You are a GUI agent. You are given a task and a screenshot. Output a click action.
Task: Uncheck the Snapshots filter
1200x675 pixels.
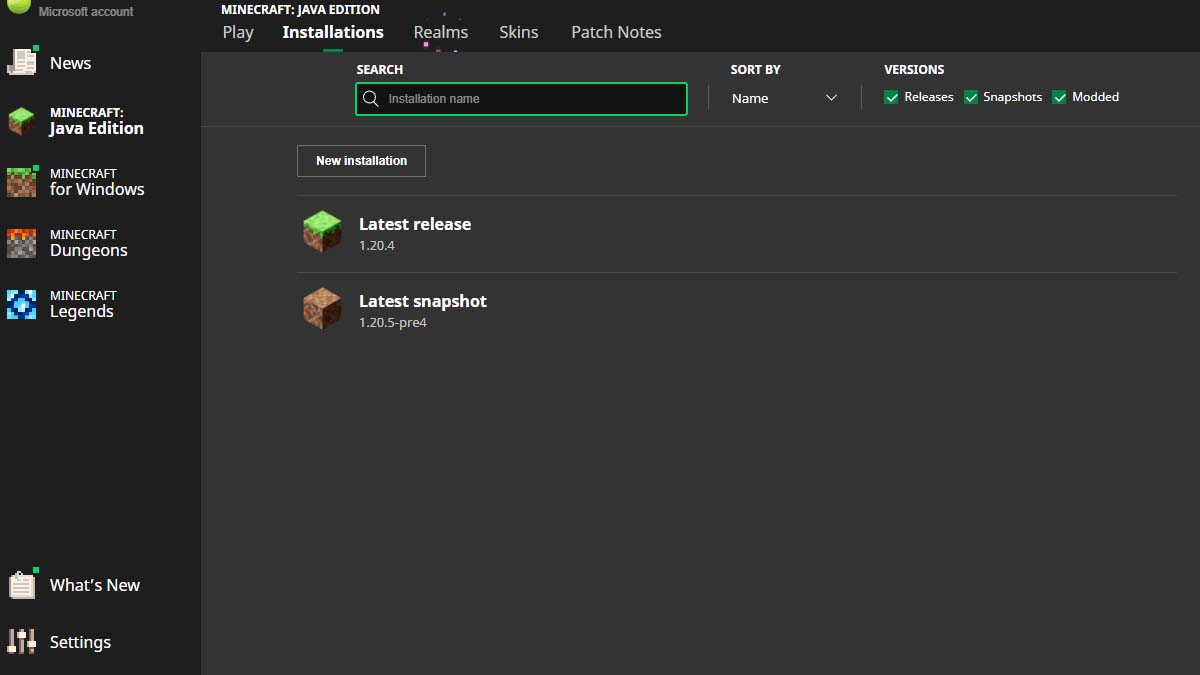[970, 96]
